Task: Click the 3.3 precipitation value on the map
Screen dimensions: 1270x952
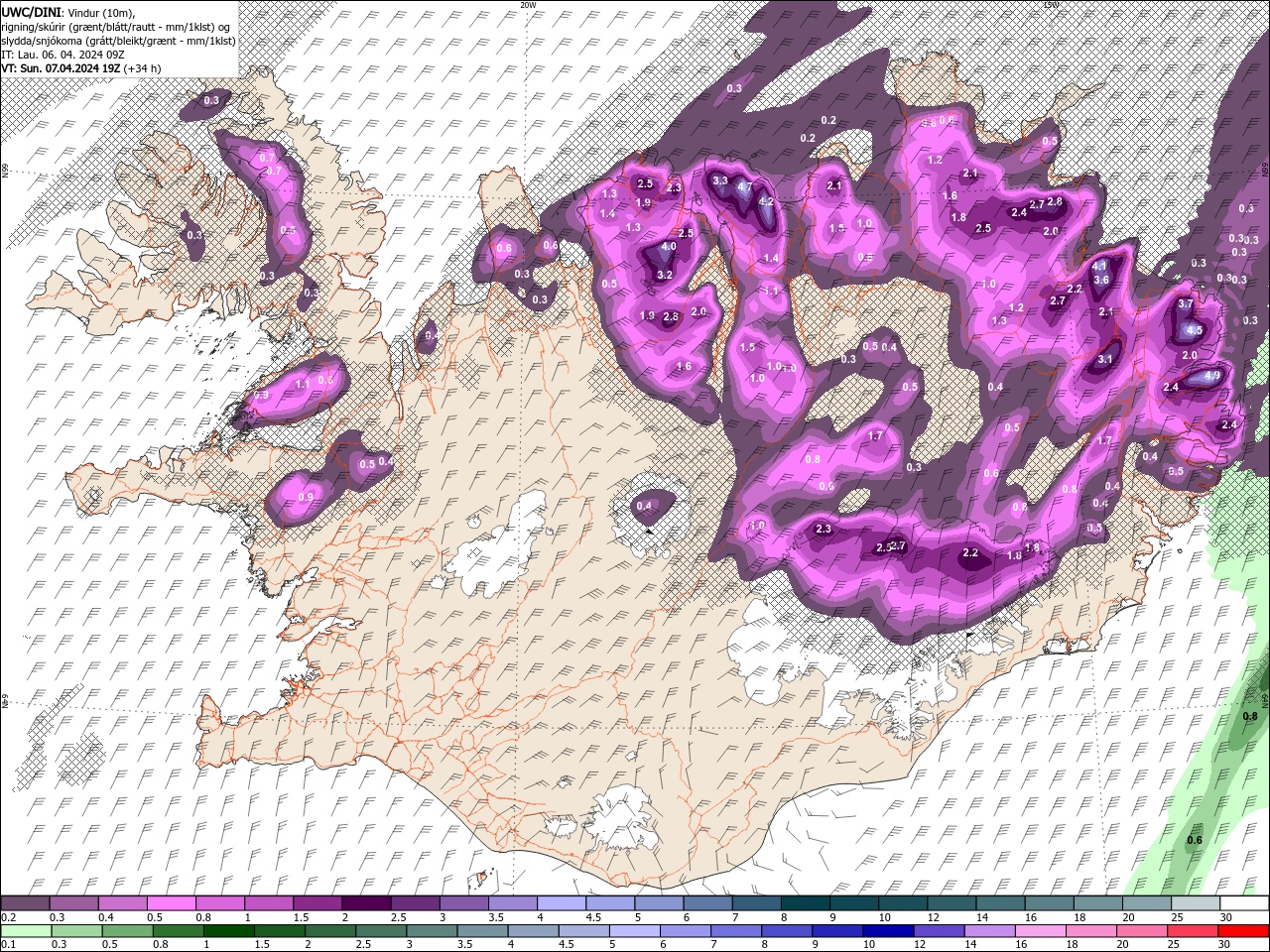Action: coord(720,180)
